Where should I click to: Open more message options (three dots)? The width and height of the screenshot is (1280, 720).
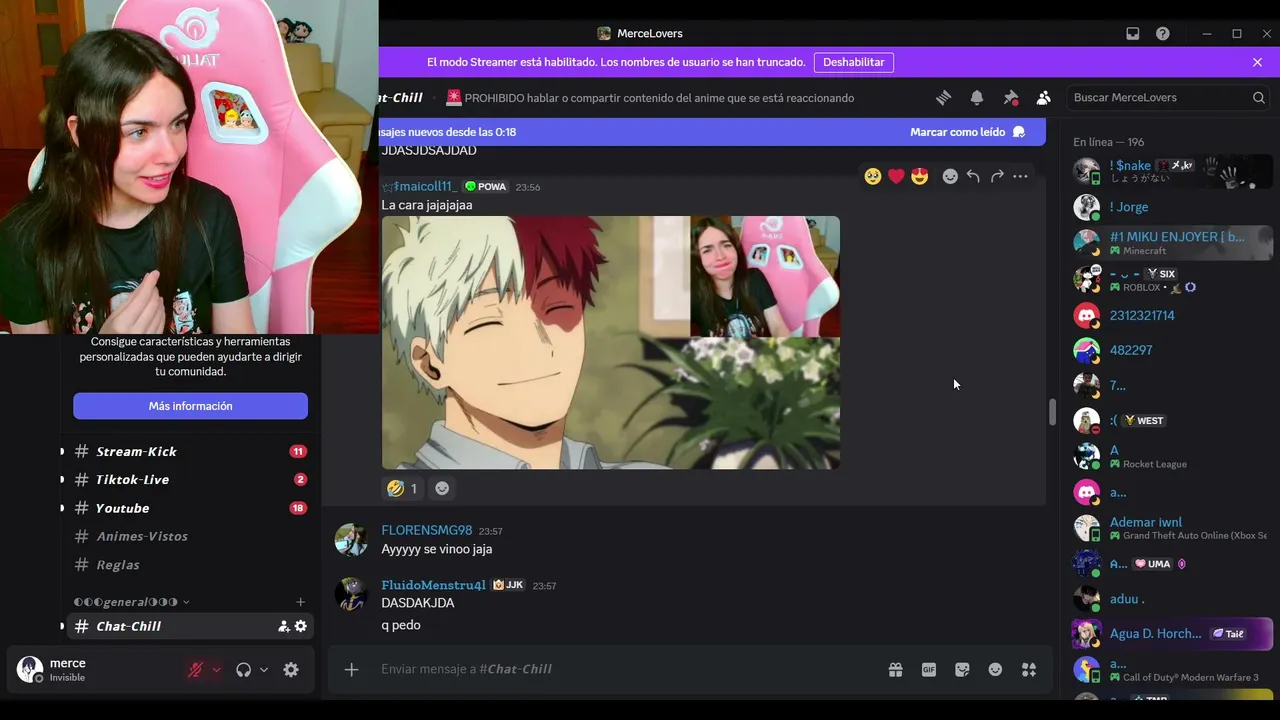coord(1020,176)
